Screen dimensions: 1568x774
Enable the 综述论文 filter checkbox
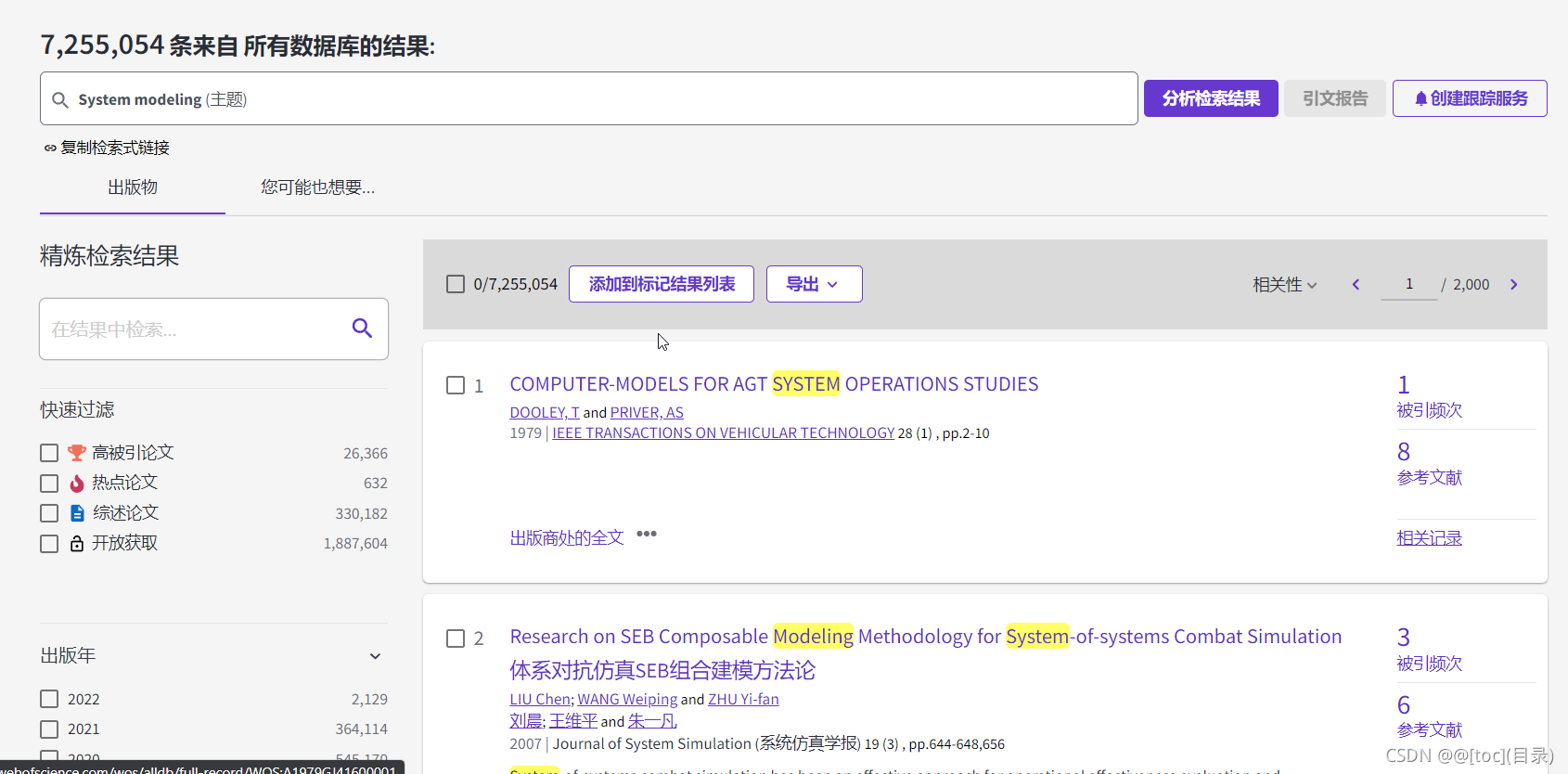click(49, 513)
